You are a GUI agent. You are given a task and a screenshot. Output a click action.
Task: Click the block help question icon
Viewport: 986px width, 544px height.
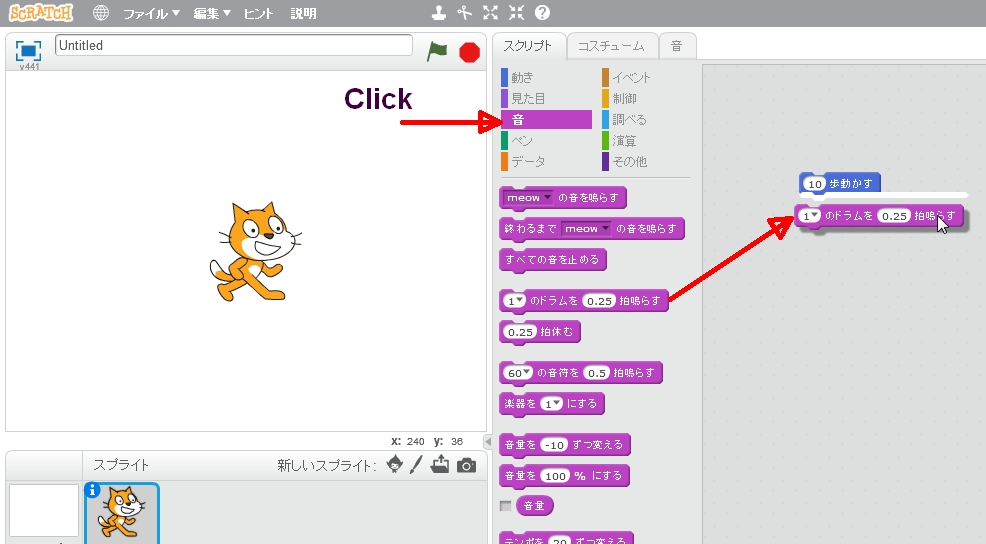click(x=542, y=13)
